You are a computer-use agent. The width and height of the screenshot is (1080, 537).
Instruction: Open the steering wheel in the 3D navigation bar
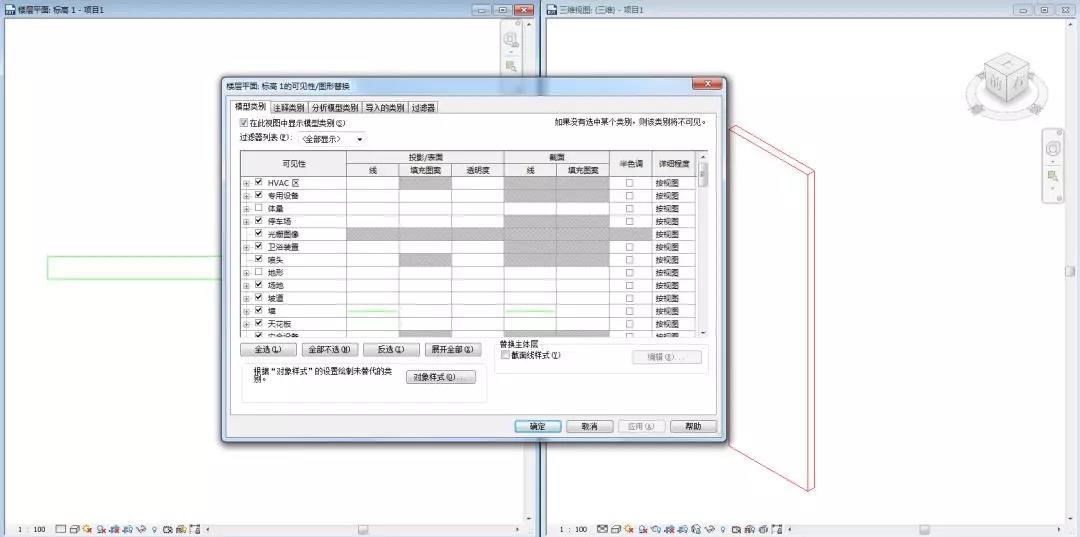point(1052,148)
